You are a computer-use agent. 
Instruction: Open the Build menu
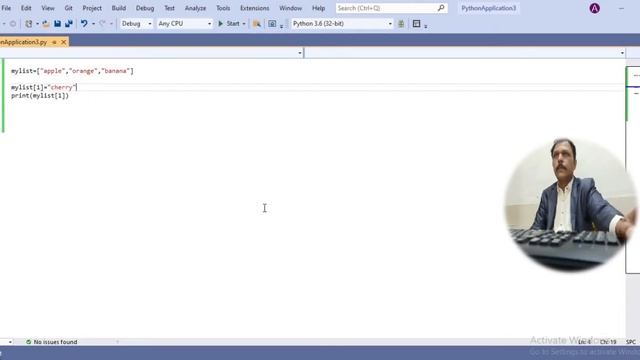119,8
